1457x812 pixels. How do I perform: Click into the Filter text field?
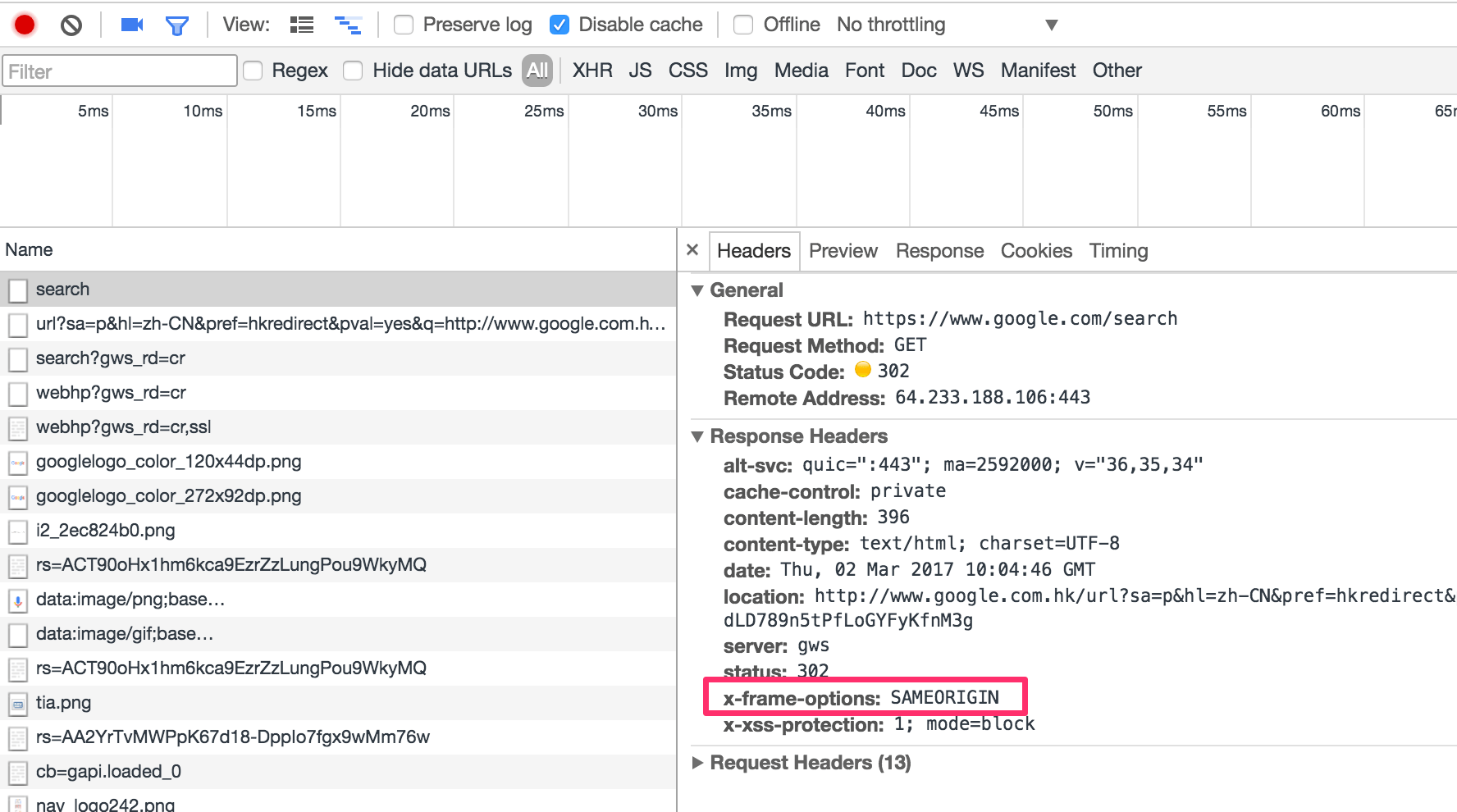click(120, 71)
